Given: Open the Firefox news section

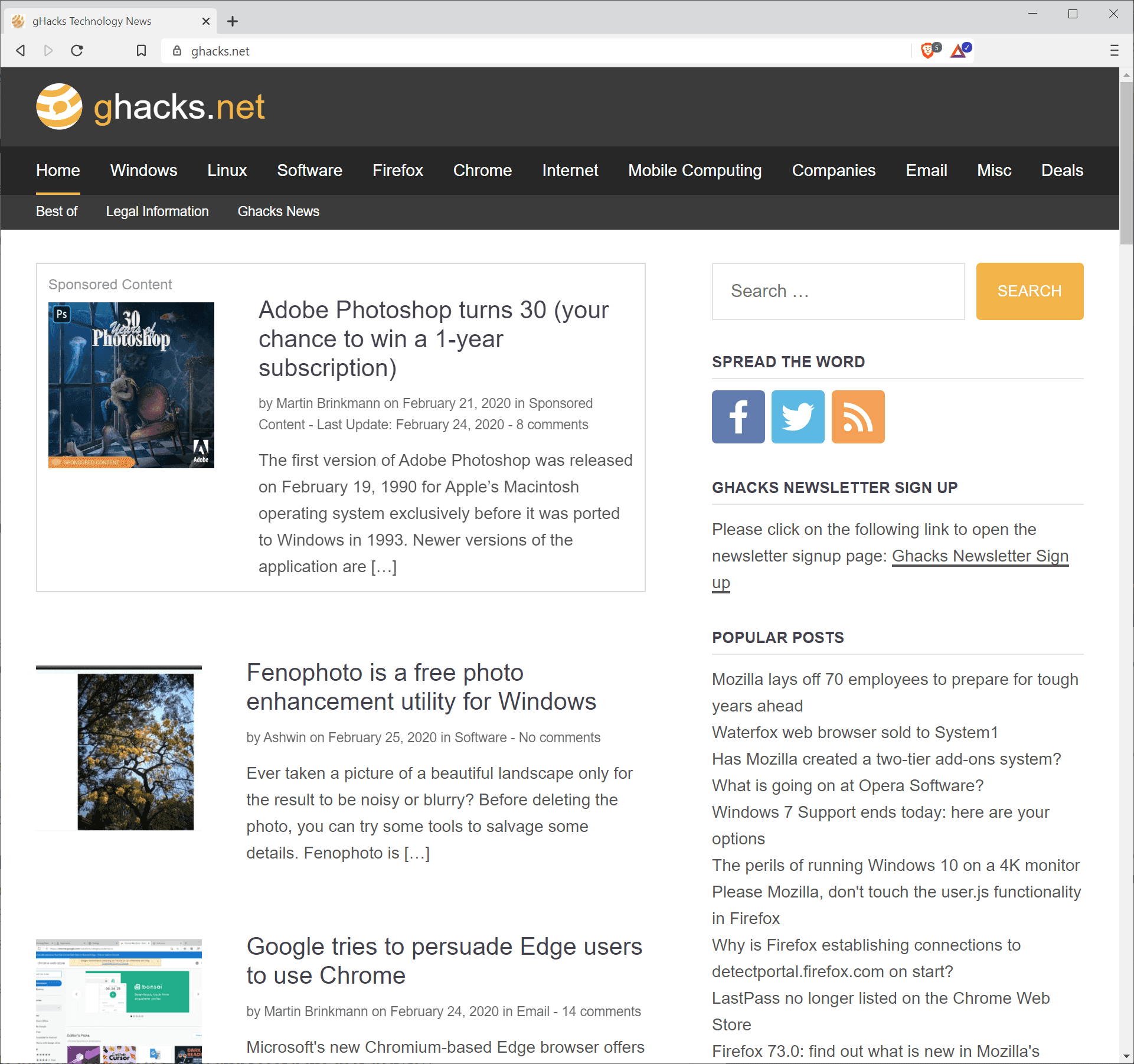Looking at the screenshot, I should coord(397,171).
